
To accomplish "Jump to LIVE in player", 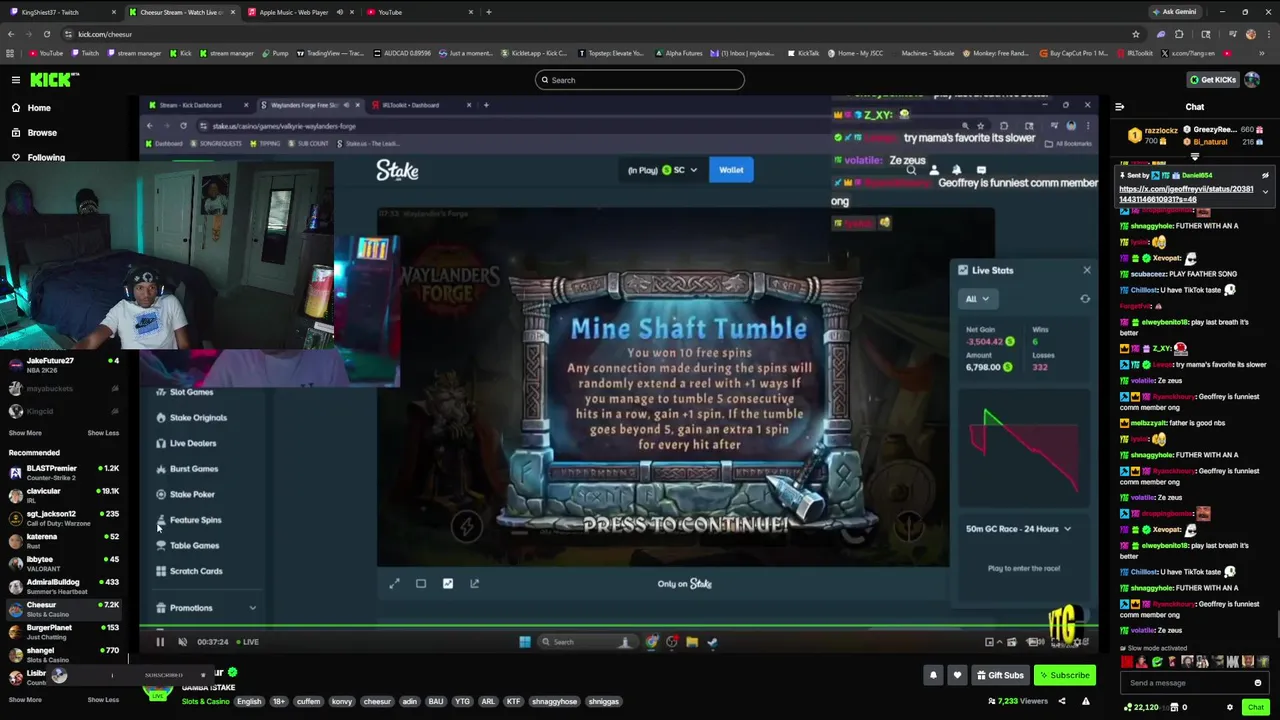I will pyautogui.click(x=246, y=642).
